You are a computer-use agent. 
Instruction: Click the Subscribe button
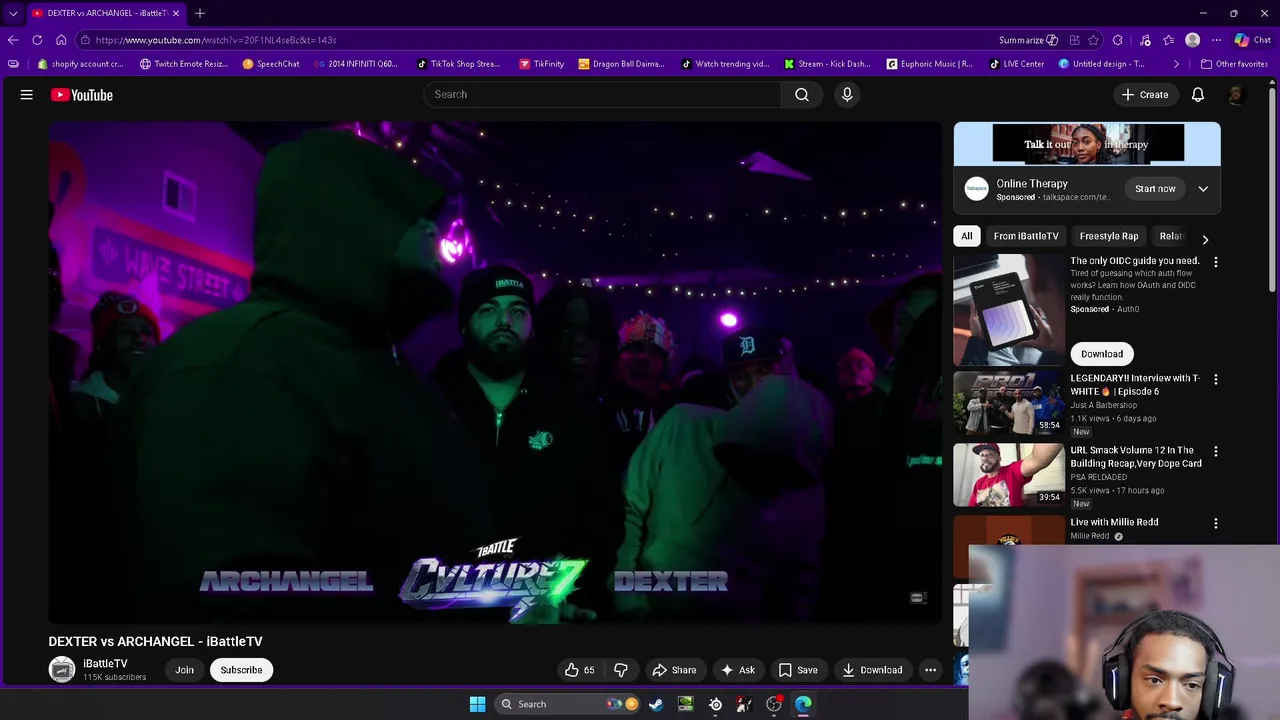coord(241,670)
